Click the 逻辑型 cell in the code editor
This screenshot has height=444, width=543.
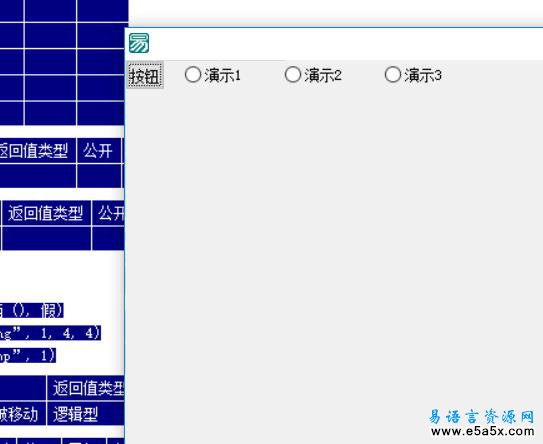click(x=85, y=414)
